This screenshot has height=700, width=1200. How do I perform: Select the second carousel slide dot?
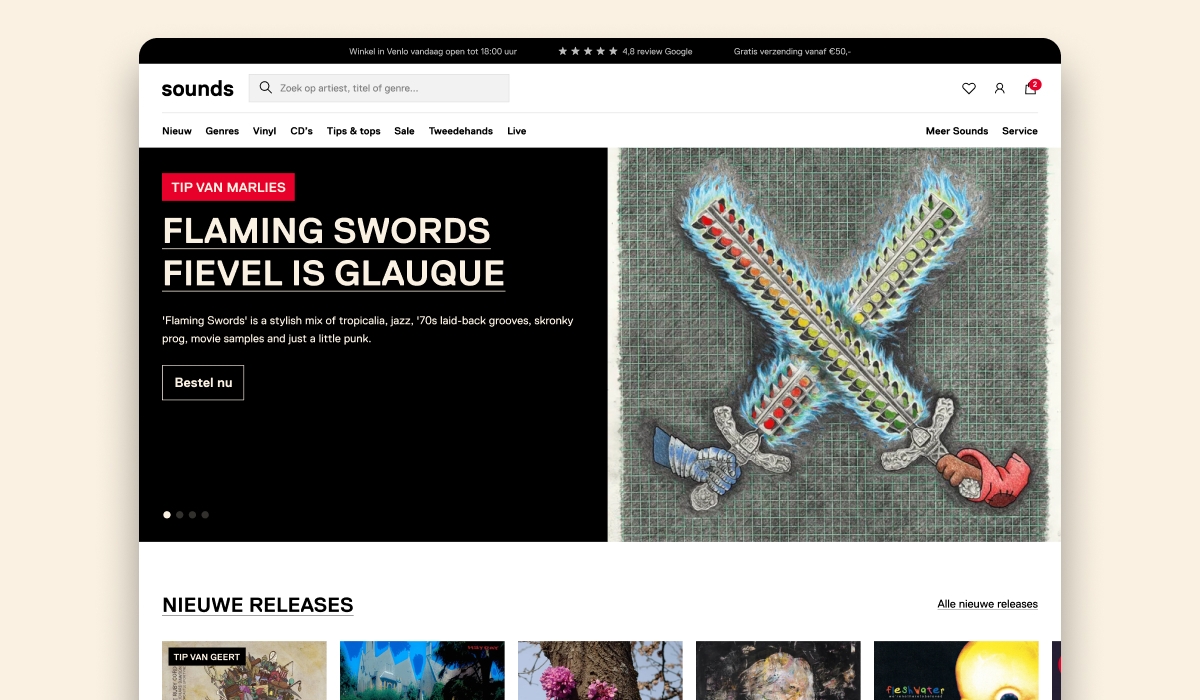[180, 515]
